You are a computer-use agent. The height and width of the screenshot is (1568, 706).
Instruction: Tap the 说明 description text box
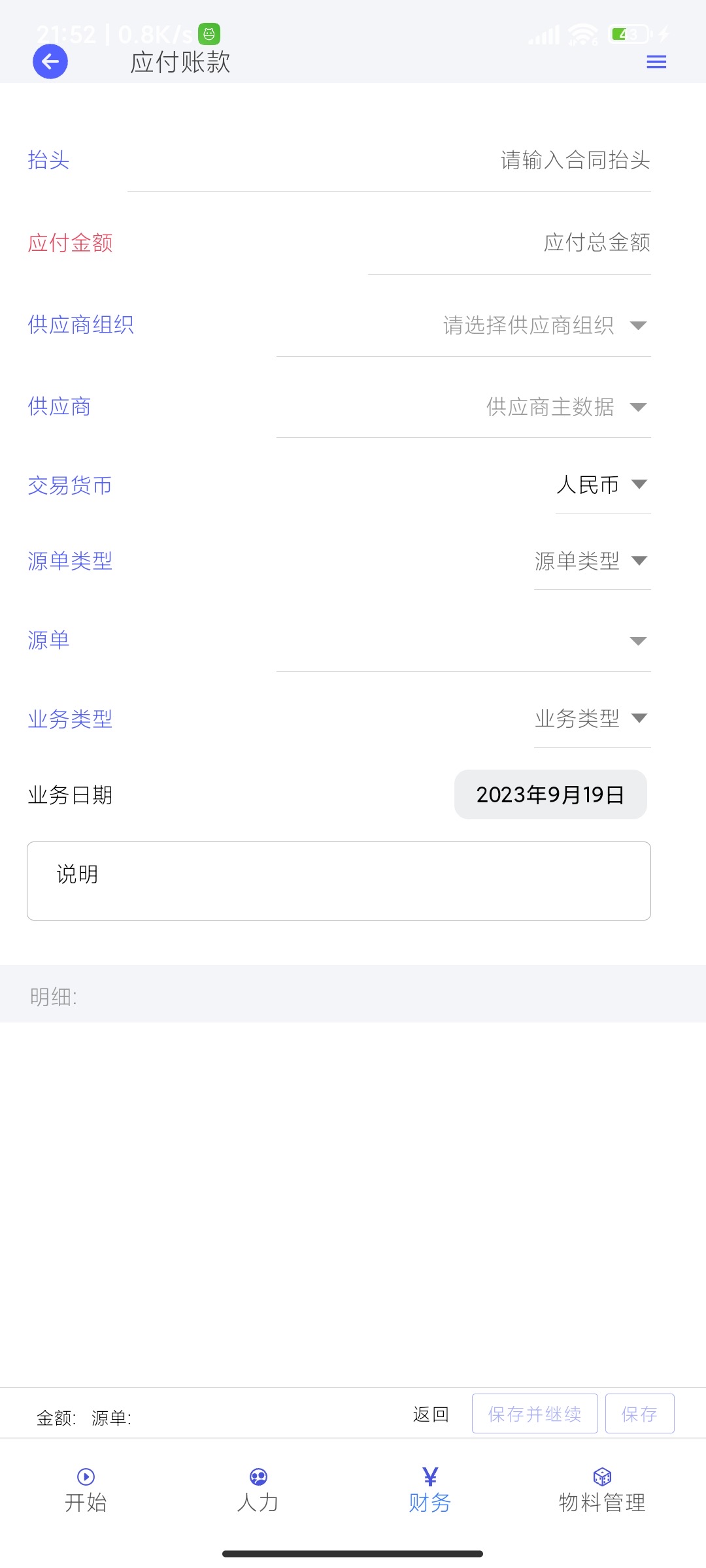click(339, 881)
